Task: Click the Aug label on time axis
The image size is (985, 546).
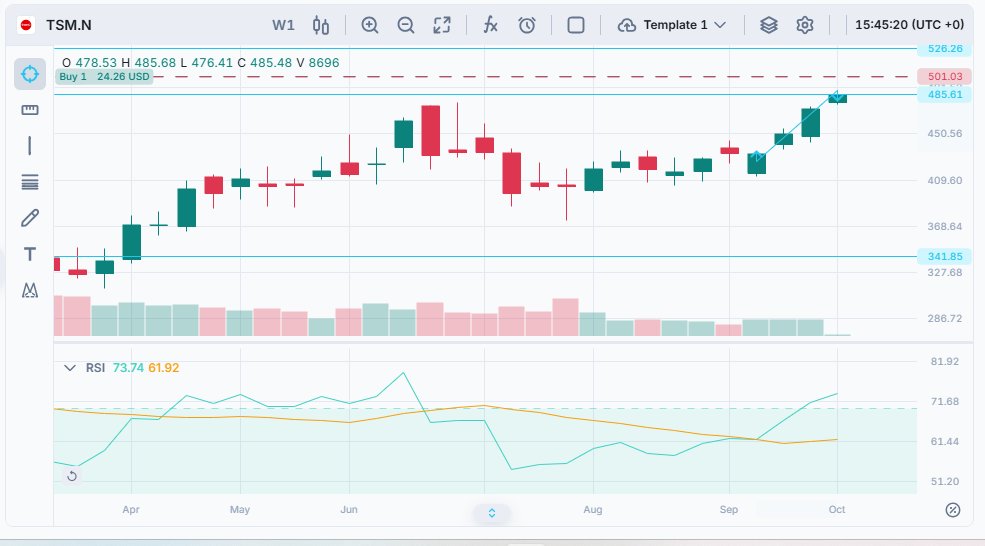Action: [x=592, y=510]
